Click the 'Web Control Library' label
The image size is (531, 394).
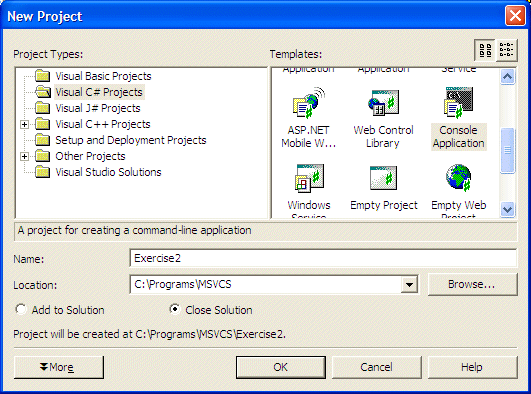click(383, 137)
